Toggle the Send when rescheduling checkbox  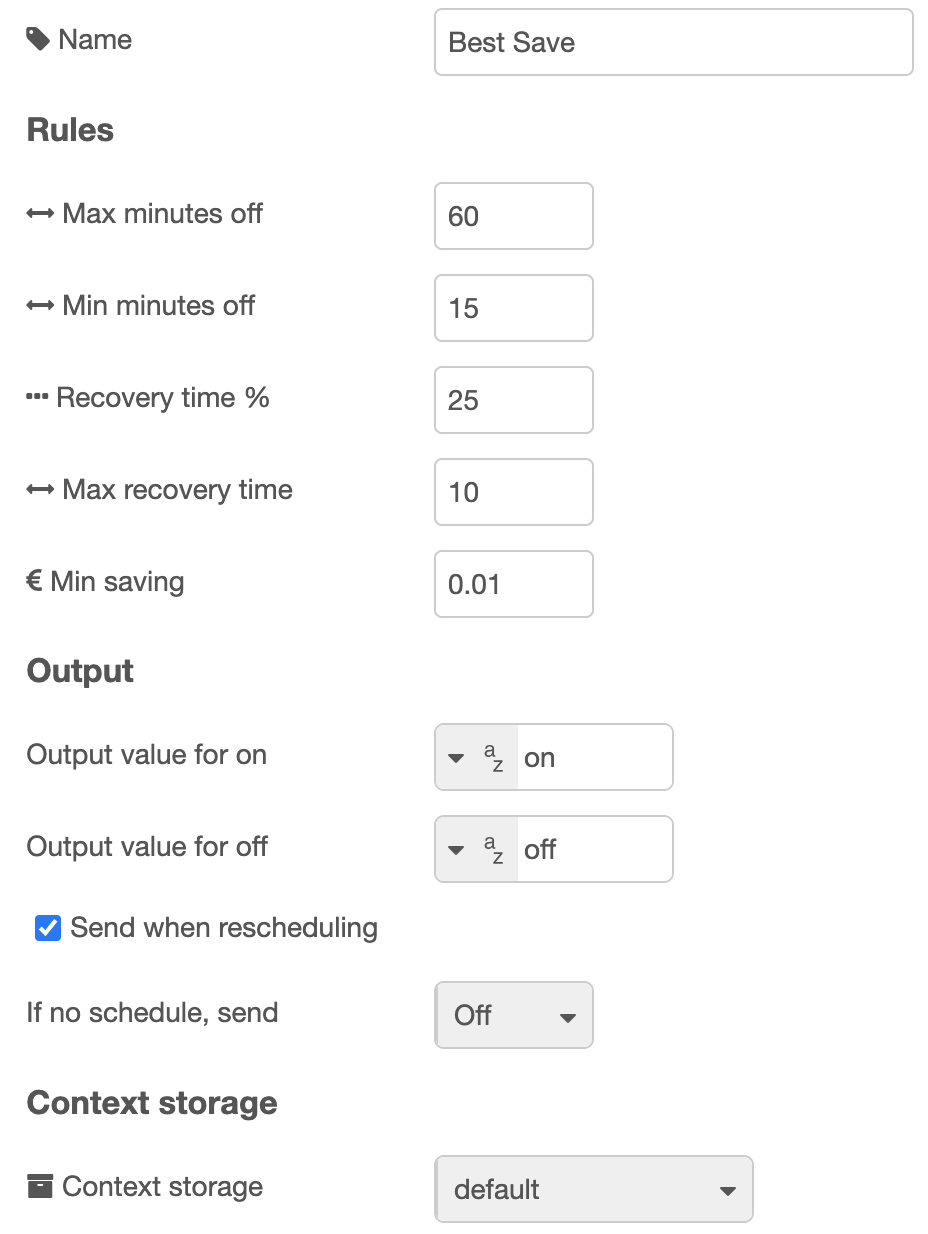[x=48, y=928]
